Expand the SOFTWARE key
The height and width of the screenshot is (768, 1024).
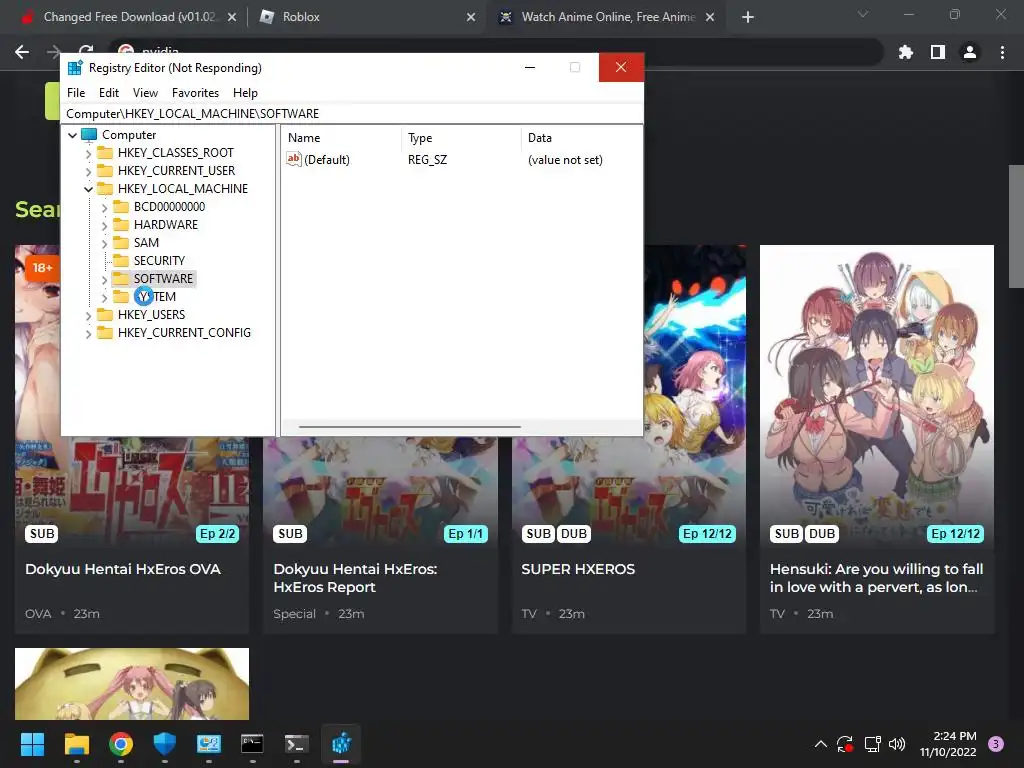[104, 280]
